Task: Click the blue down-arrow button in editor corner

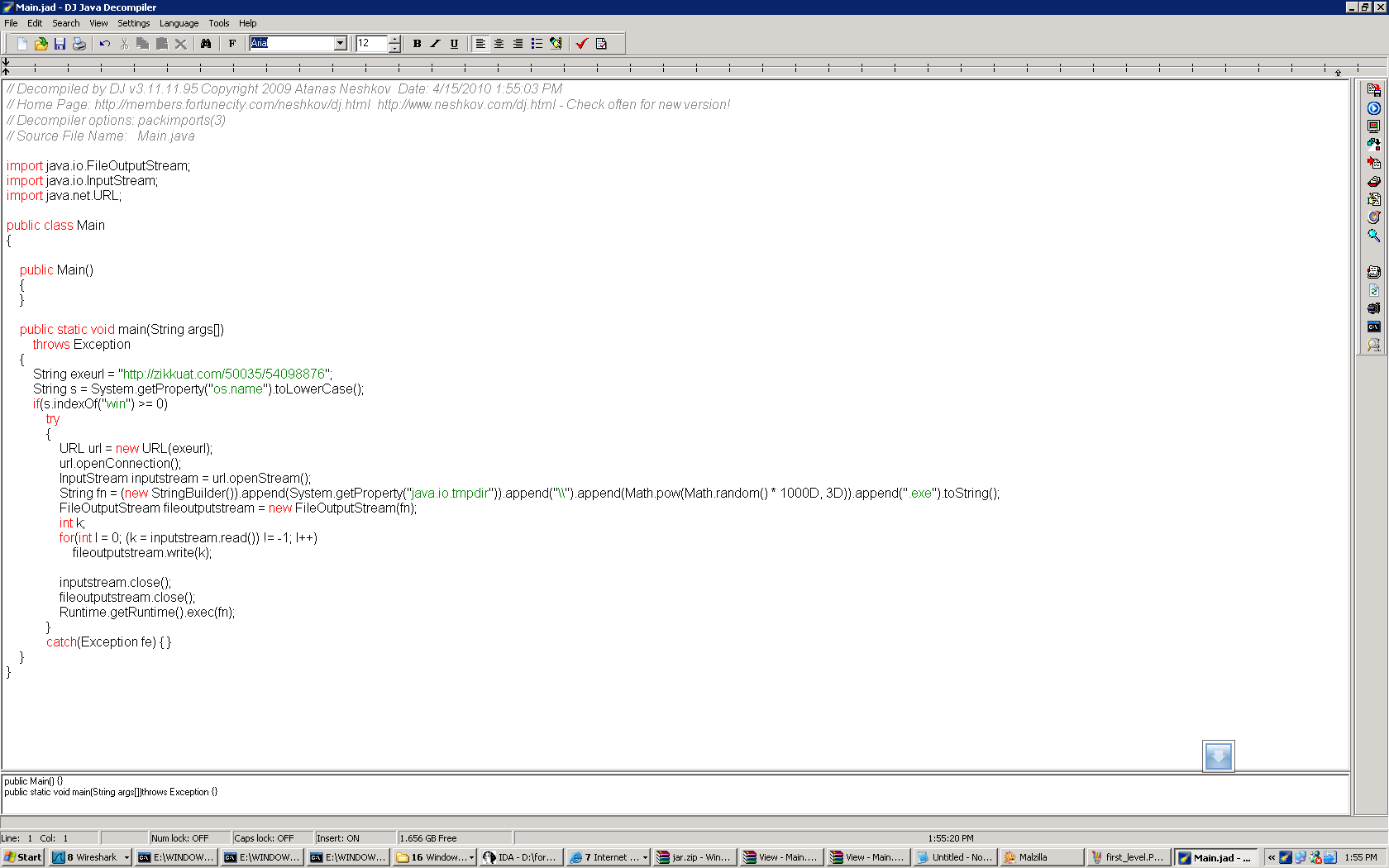Action: point(1218,756)
